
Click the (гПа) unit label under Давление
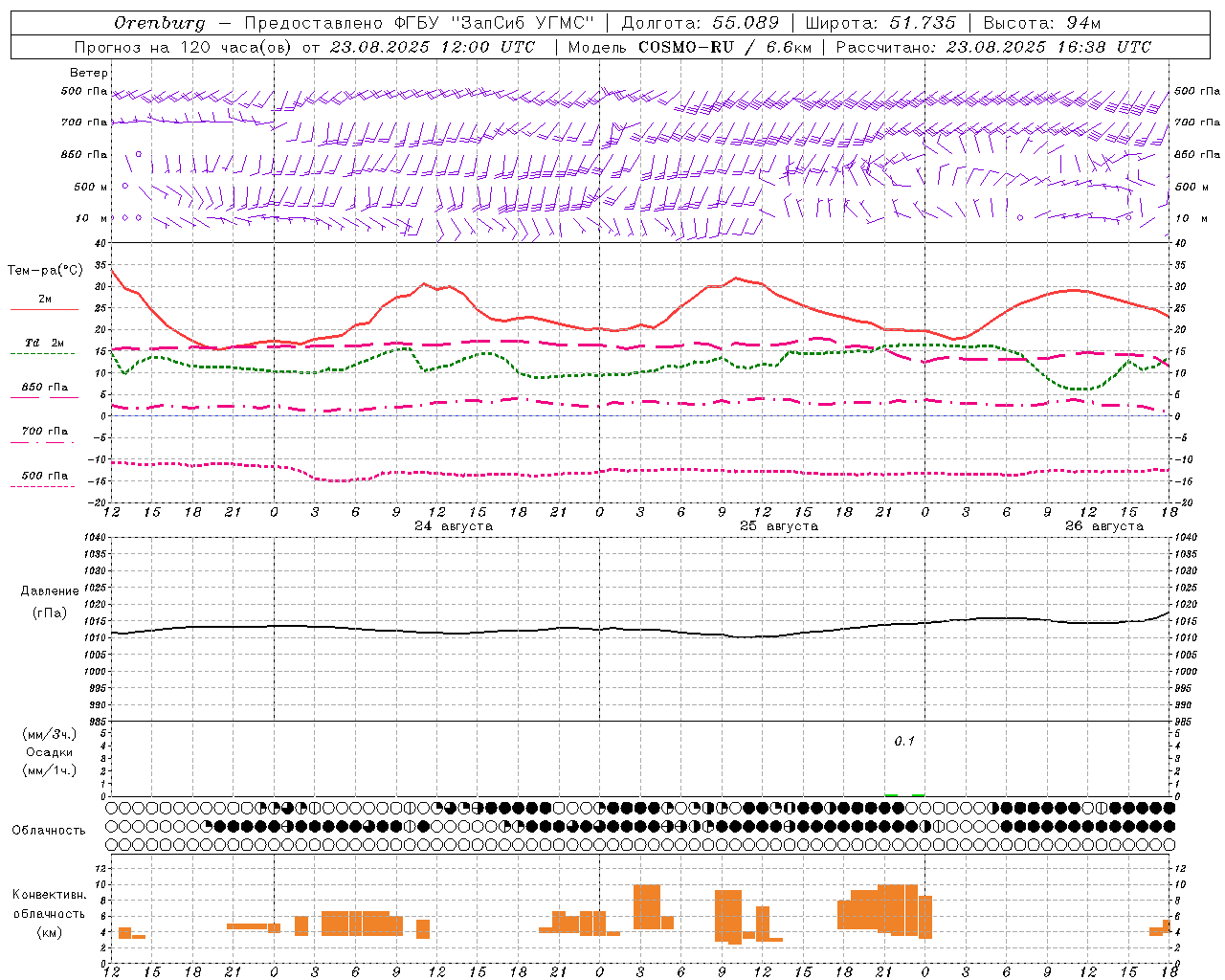50,613
